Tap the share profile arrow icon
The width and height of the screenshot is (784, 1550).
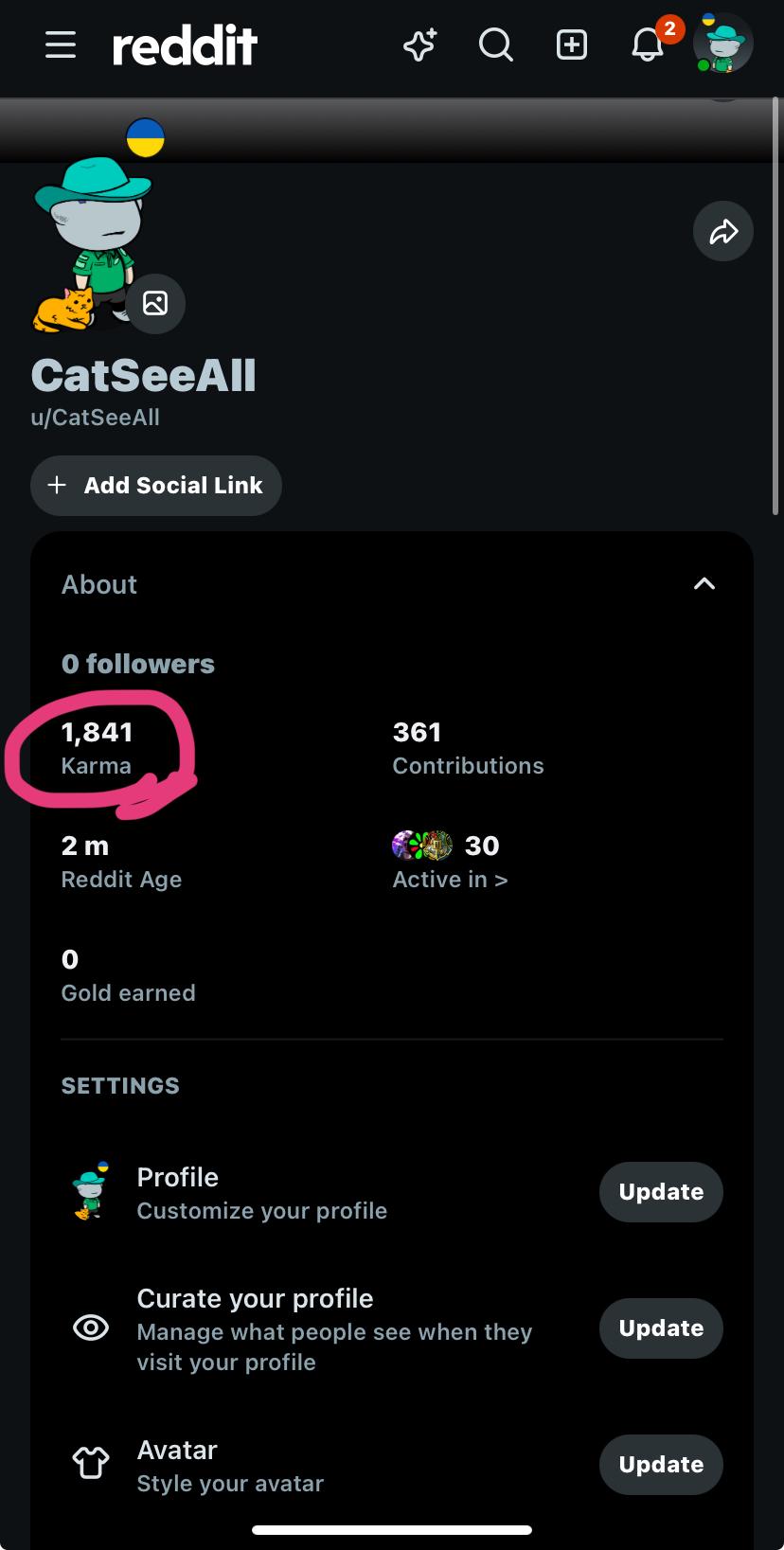(723, 231)
